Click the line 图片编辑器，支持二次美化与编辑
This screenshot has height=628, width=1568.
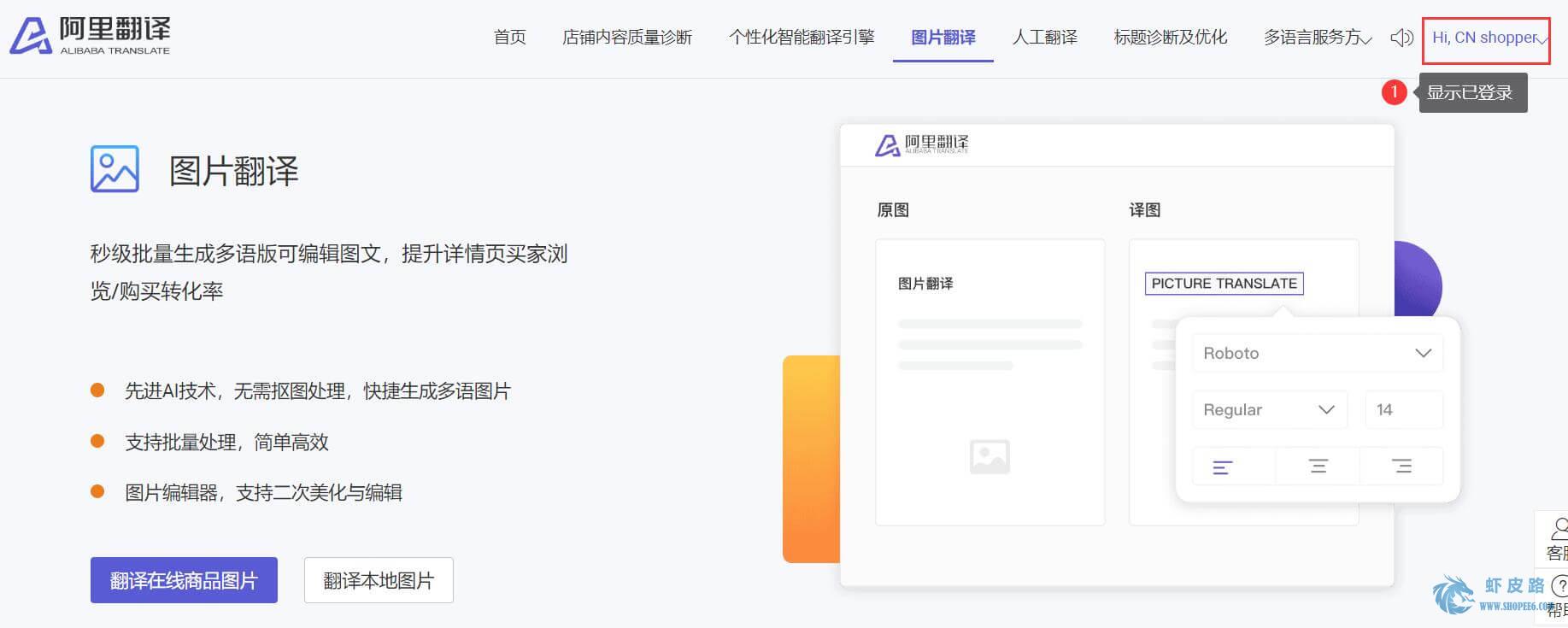click(263, 492)
